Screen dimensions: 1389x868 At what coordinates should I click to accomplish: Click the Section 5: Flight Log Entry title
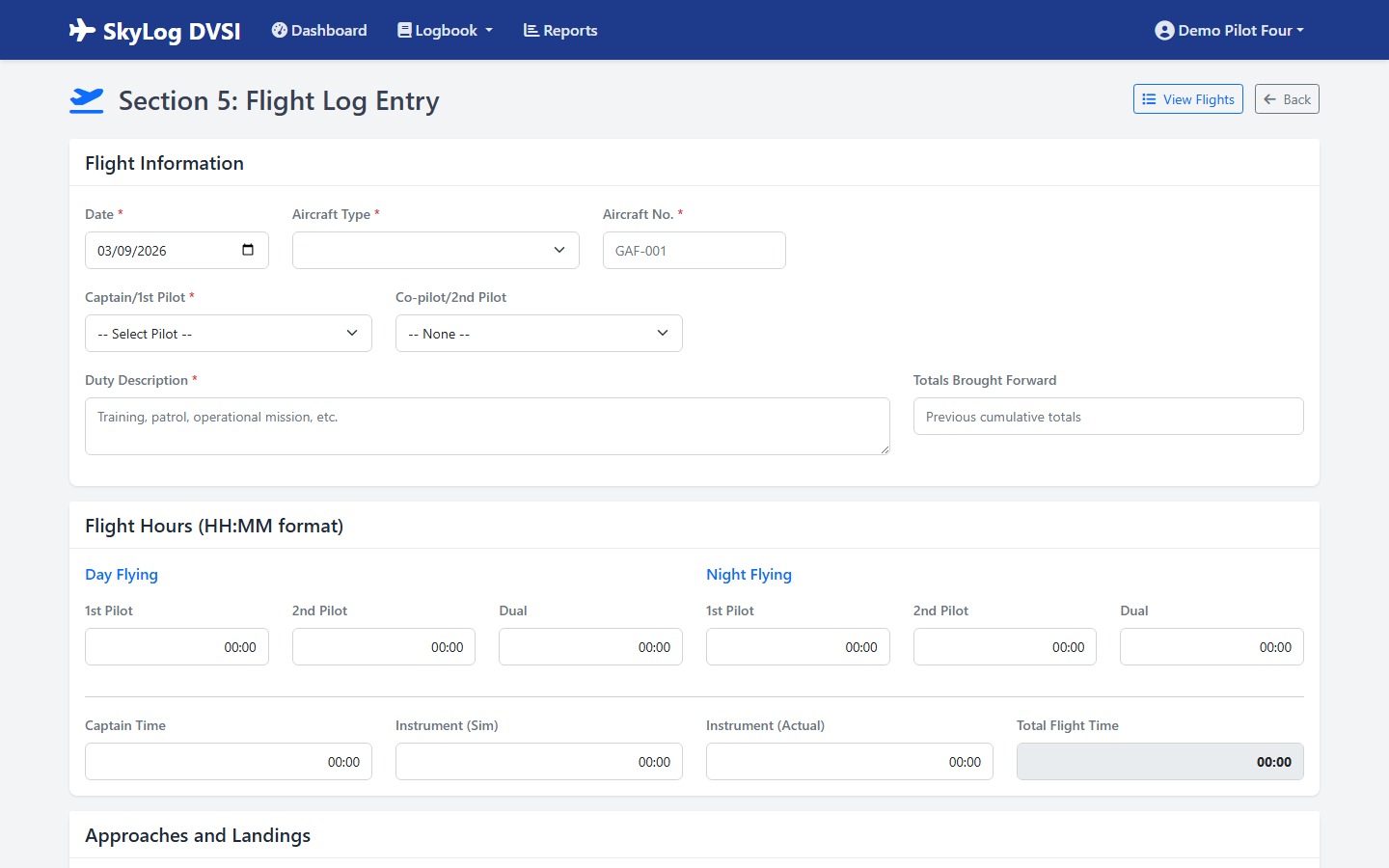279,100
